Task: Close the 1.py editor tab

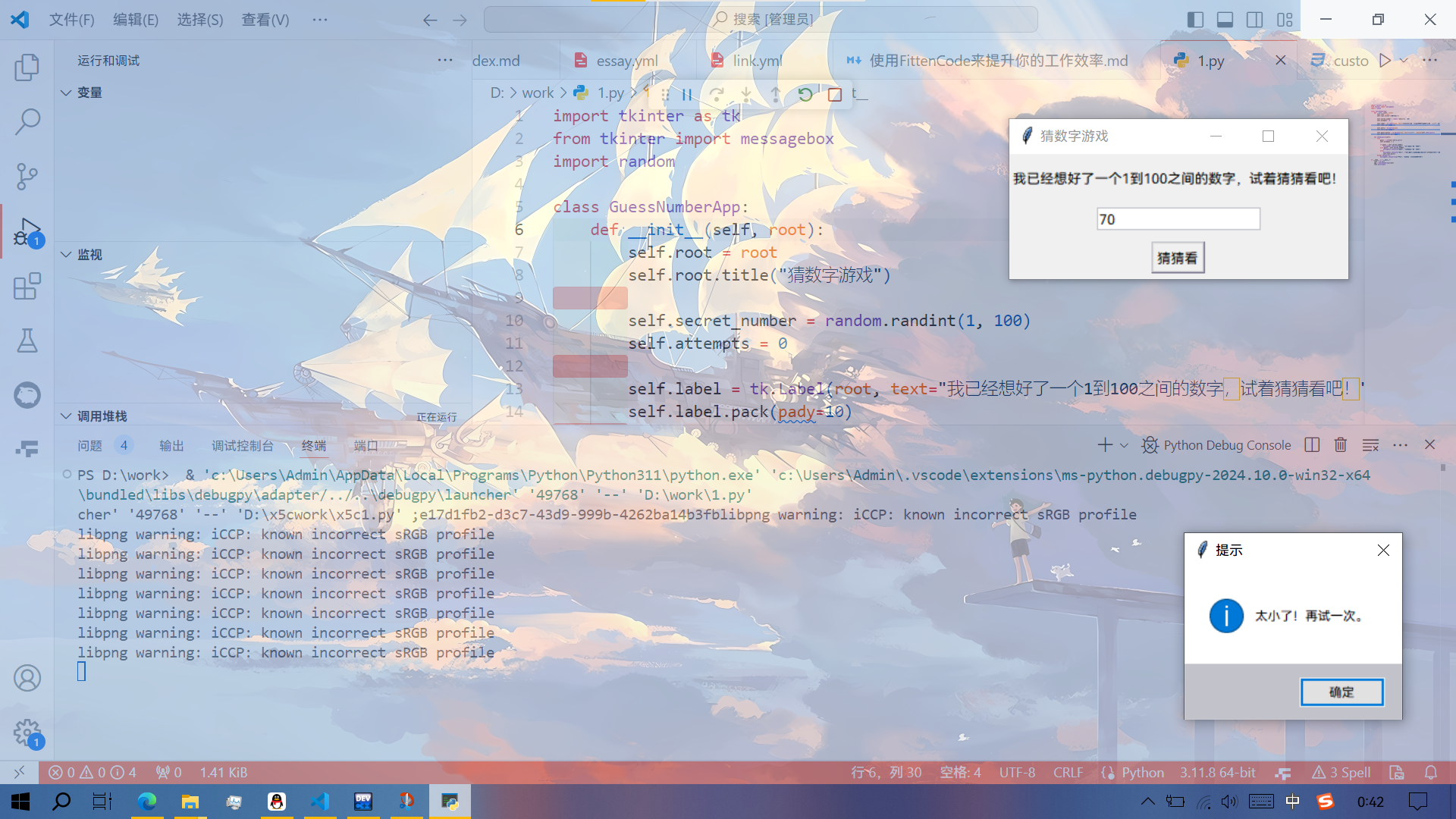Action: [1281, 61]
